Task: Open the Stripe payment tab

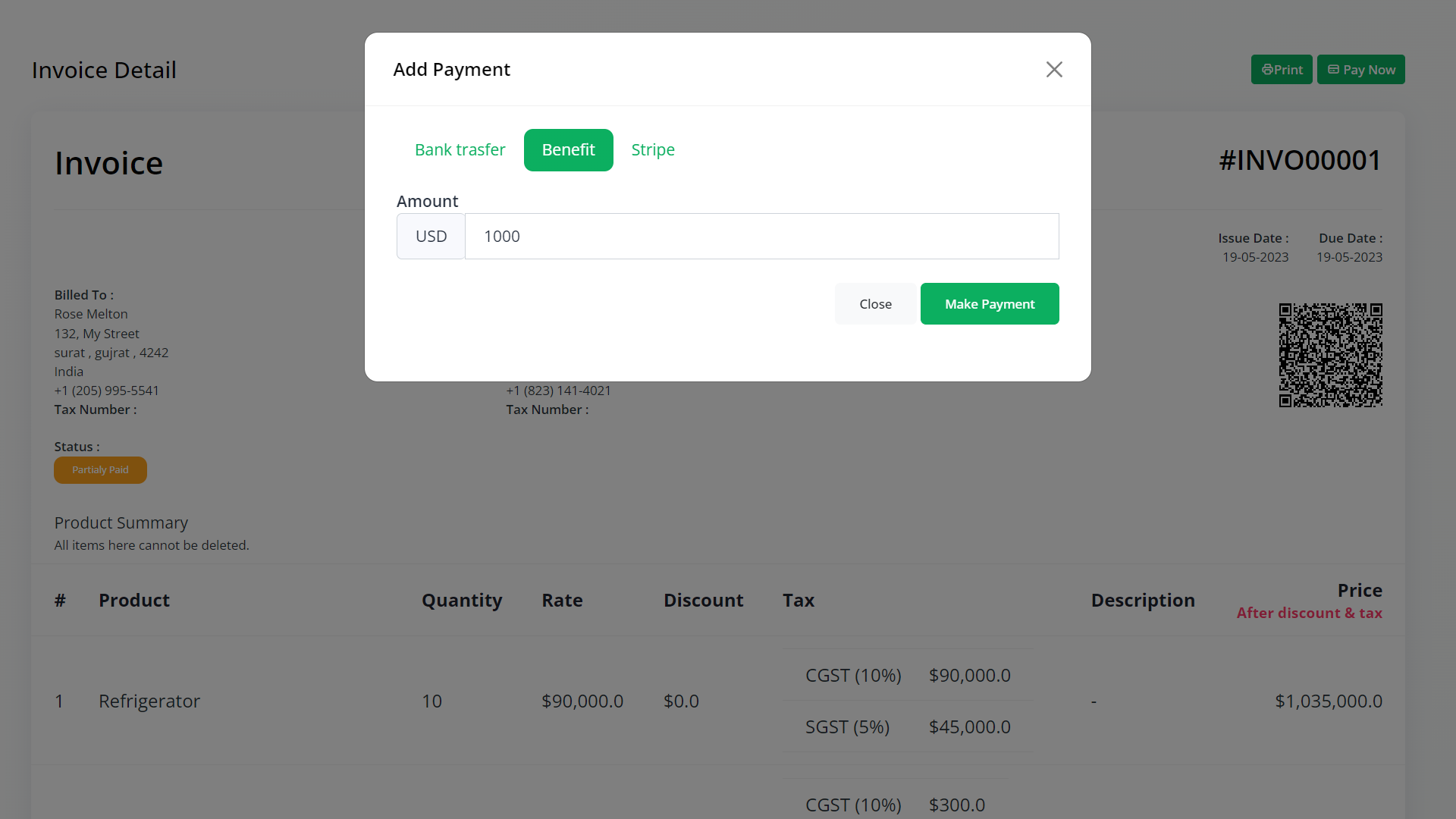Action: click(x=653, y=150)
